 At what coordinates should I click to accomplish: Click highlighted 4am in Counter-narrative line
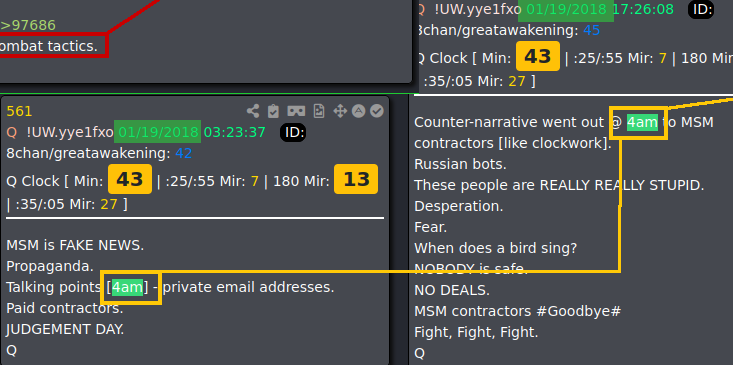[x=642, y=122]
